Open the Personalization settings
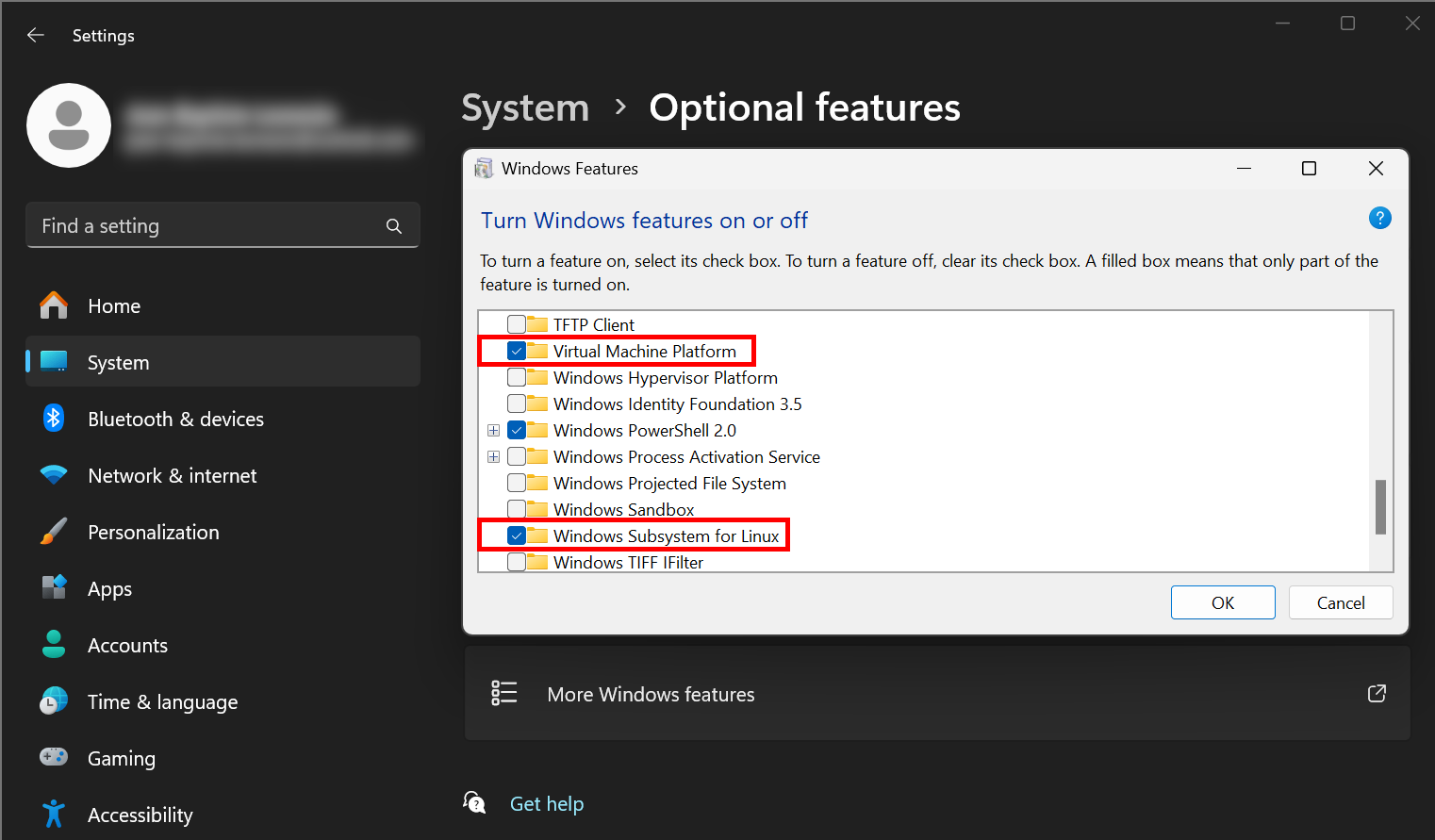1435x840 pixels. 223,532
